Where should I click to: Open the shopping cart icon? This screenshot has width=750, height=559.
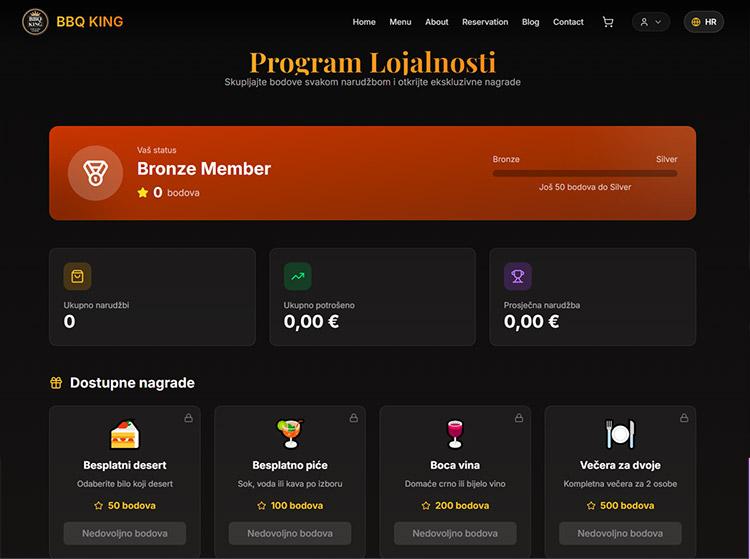(x=607, y=22)
